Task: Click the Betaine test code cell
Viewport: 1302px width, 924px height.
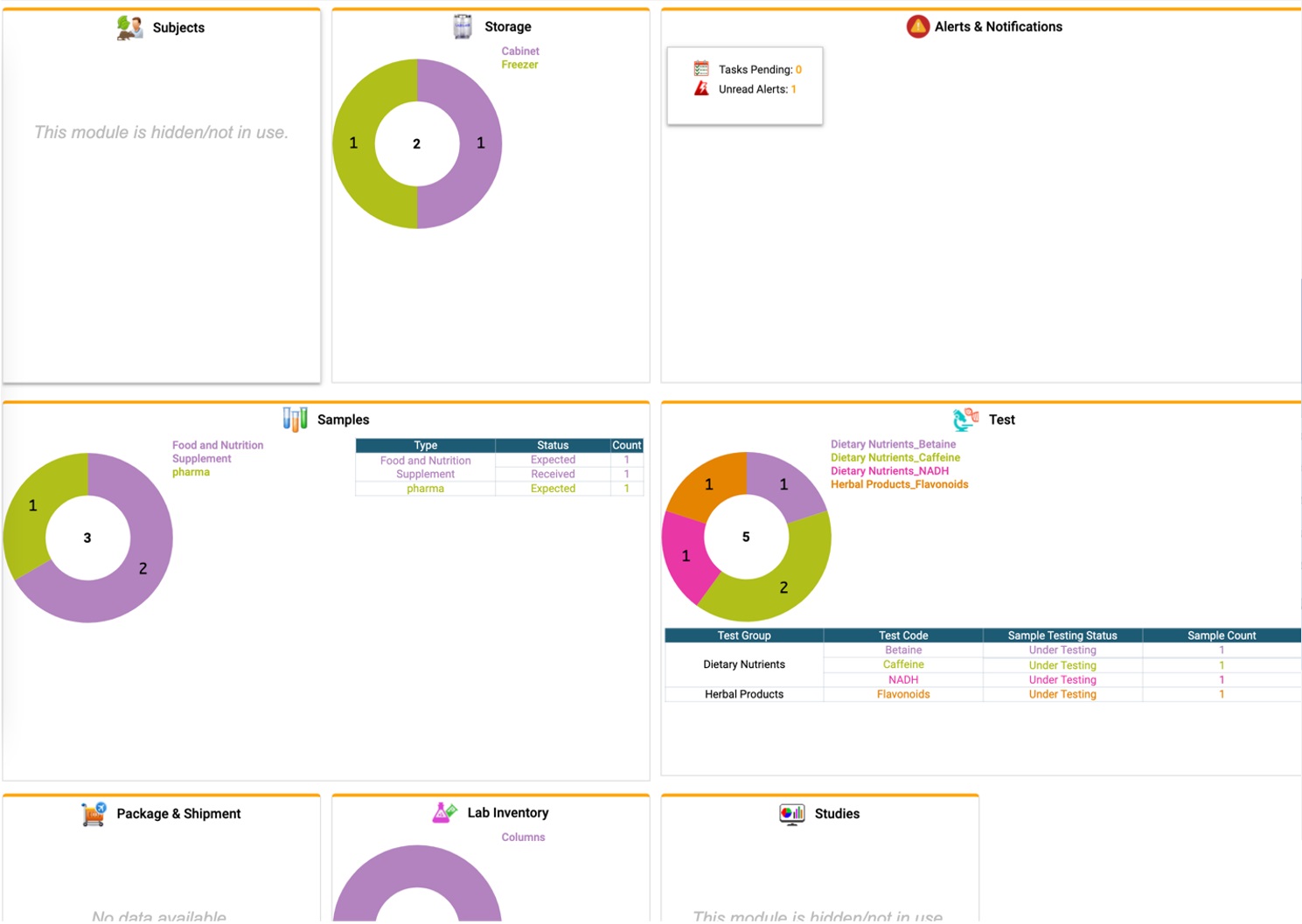Action: click(903, 650)
